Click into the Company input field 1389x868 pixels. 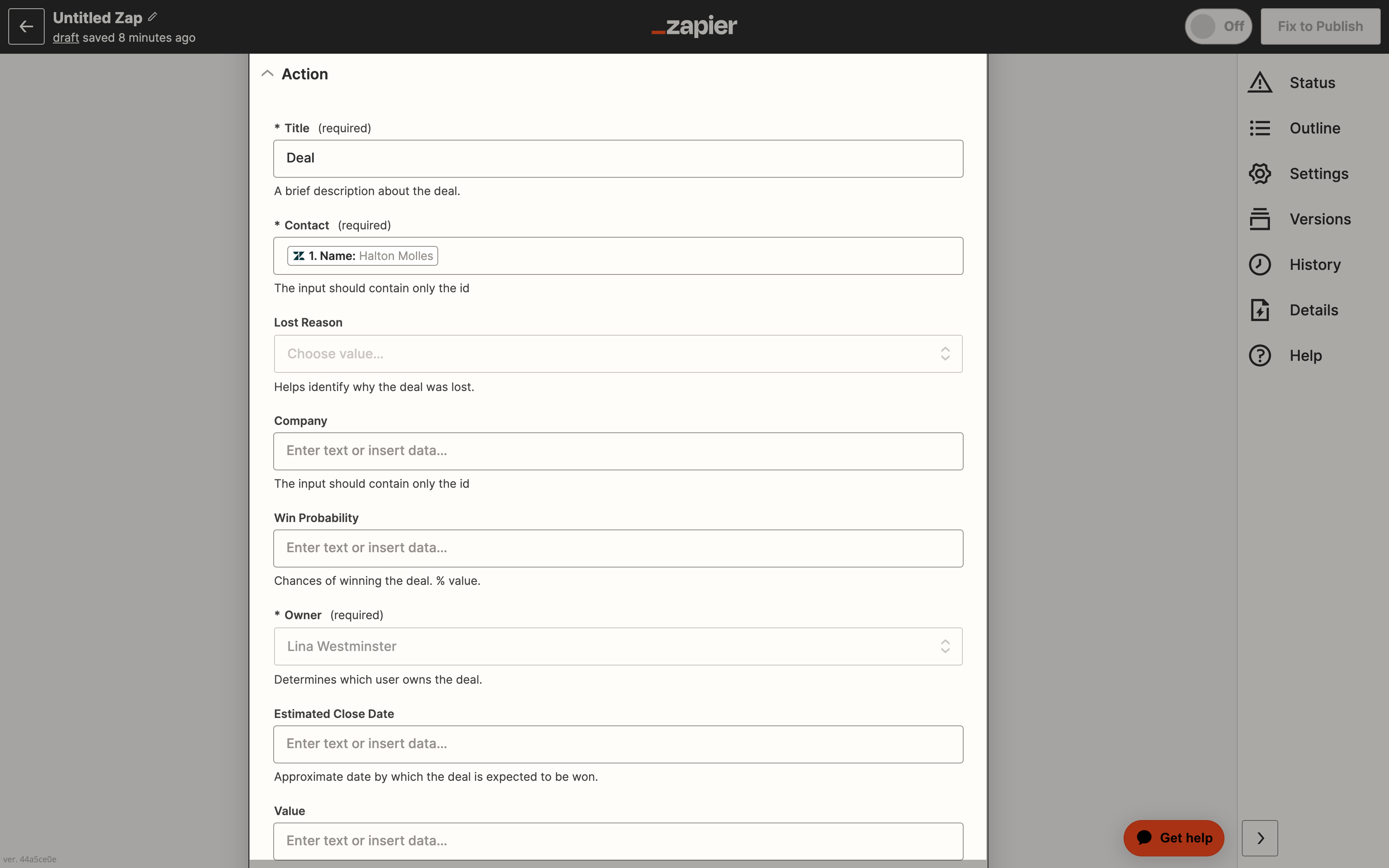tap(618, 451)
